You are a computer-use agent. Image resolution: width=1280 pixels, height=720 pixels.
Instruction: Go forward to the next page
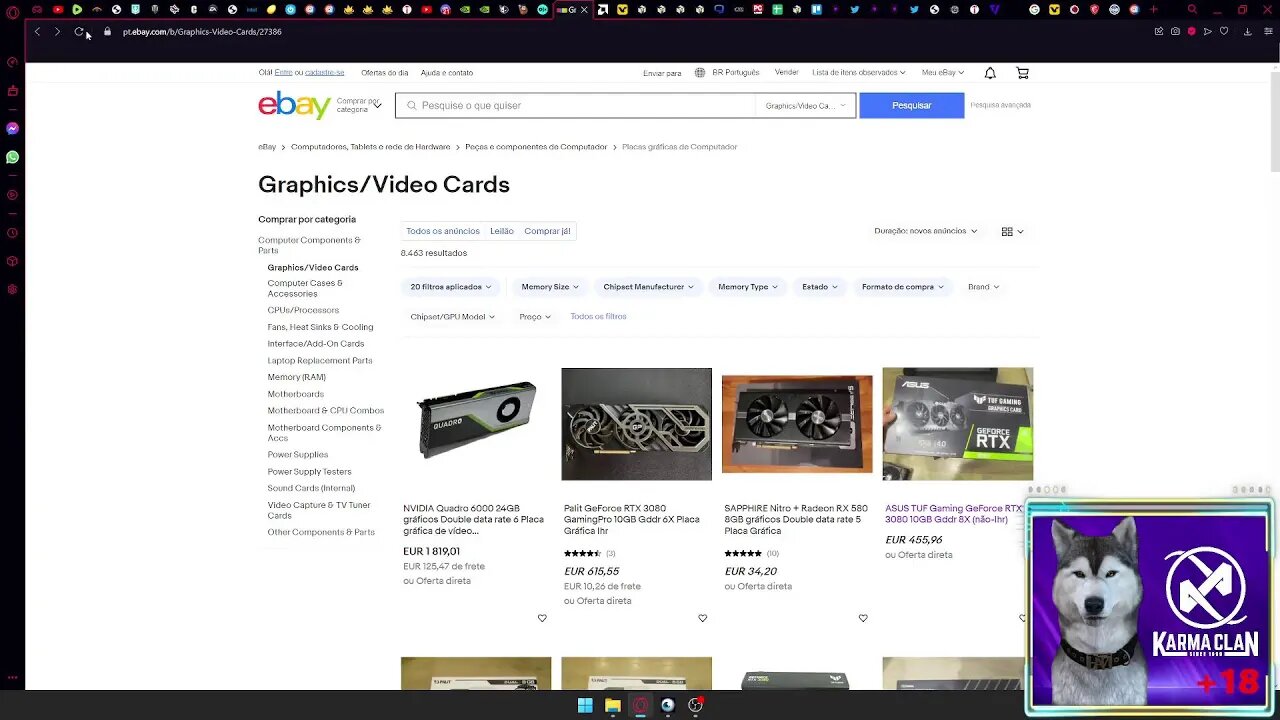(x=57, y=32)
